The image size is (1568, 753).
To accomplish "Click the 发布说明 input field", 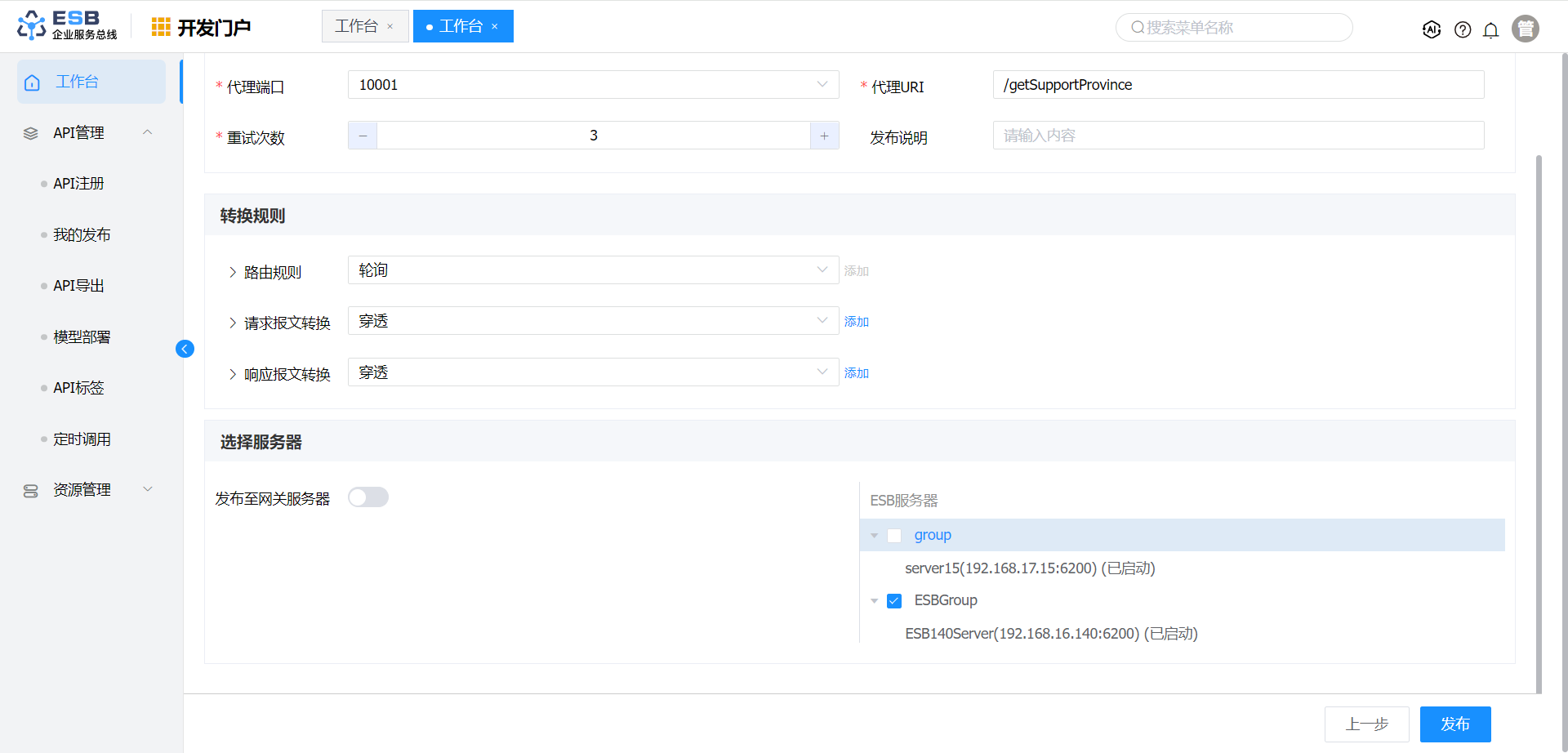I will pyautogui.click(x=1238, y=136).
